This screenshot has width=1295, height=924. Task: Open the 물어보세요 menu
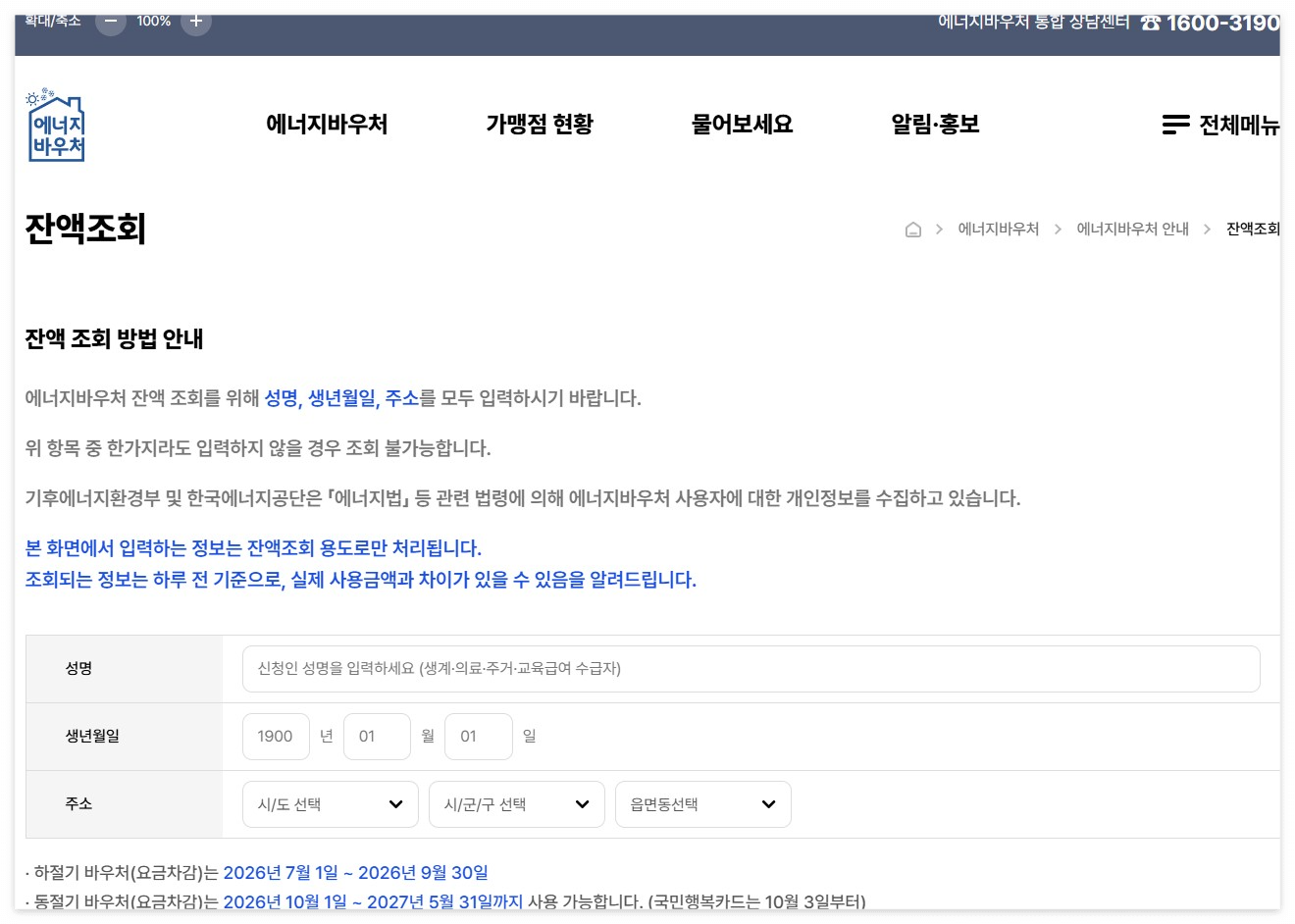(x=742, y=125)
